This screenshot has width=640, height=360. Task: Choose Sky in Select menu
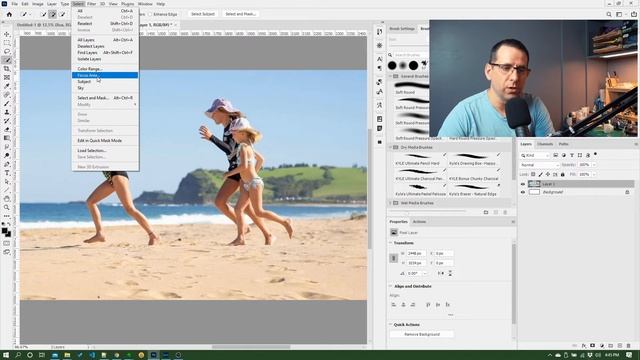click(105, 88)
